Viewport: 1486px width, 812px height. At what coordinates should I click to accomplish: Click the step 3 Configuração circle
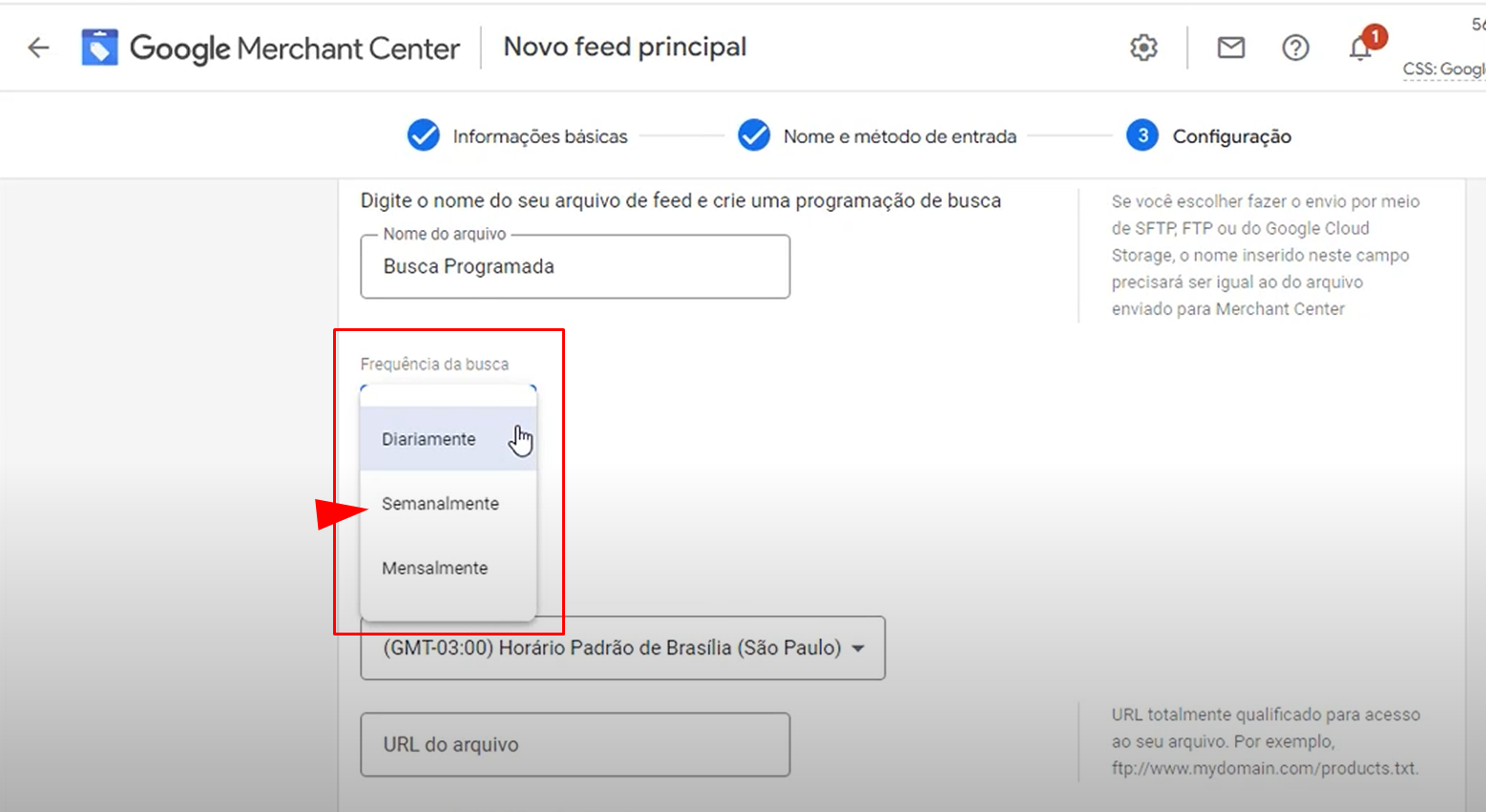pos(1142,135)
